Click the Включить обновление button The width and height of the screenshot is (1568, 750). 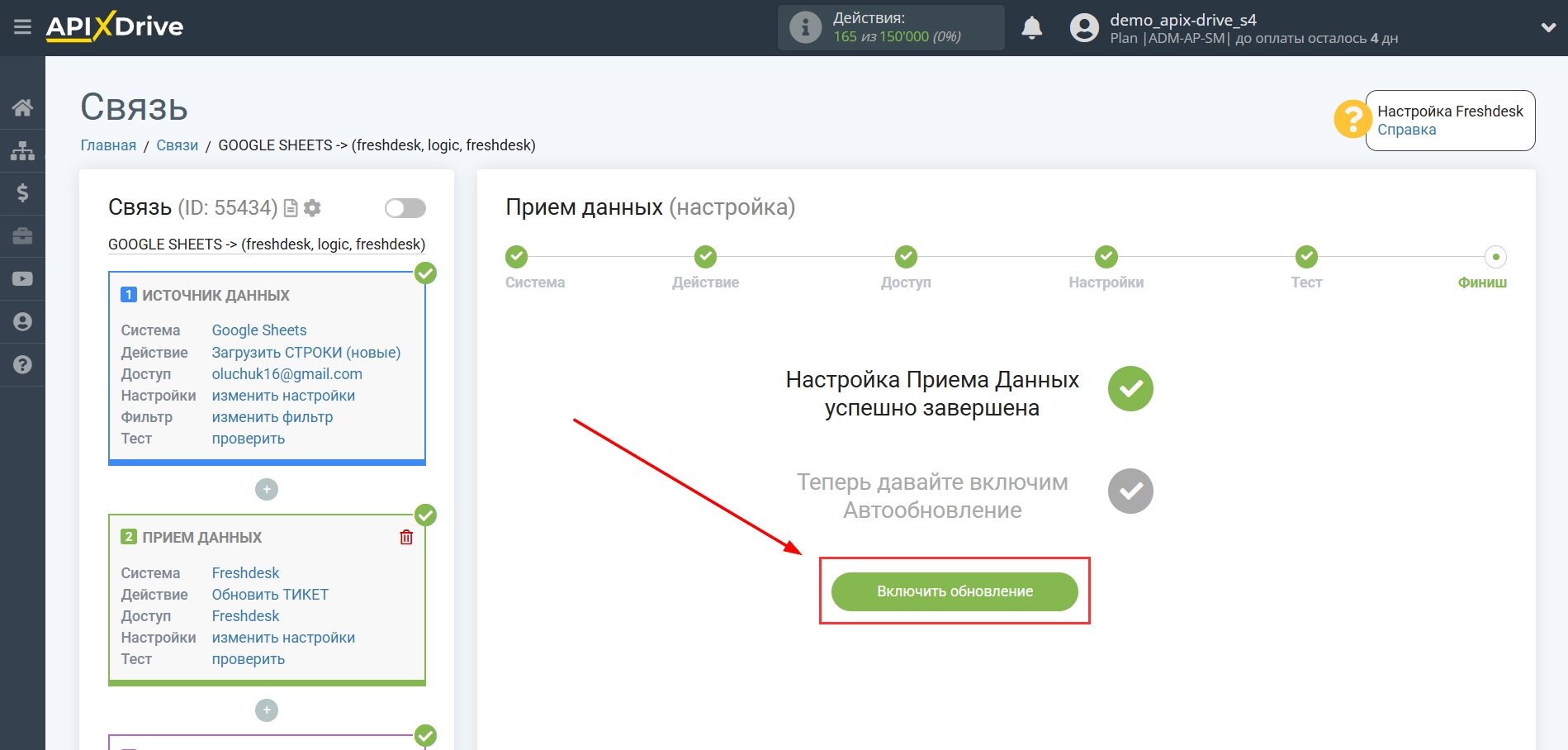pyautogui.click(x=955, y=591)
